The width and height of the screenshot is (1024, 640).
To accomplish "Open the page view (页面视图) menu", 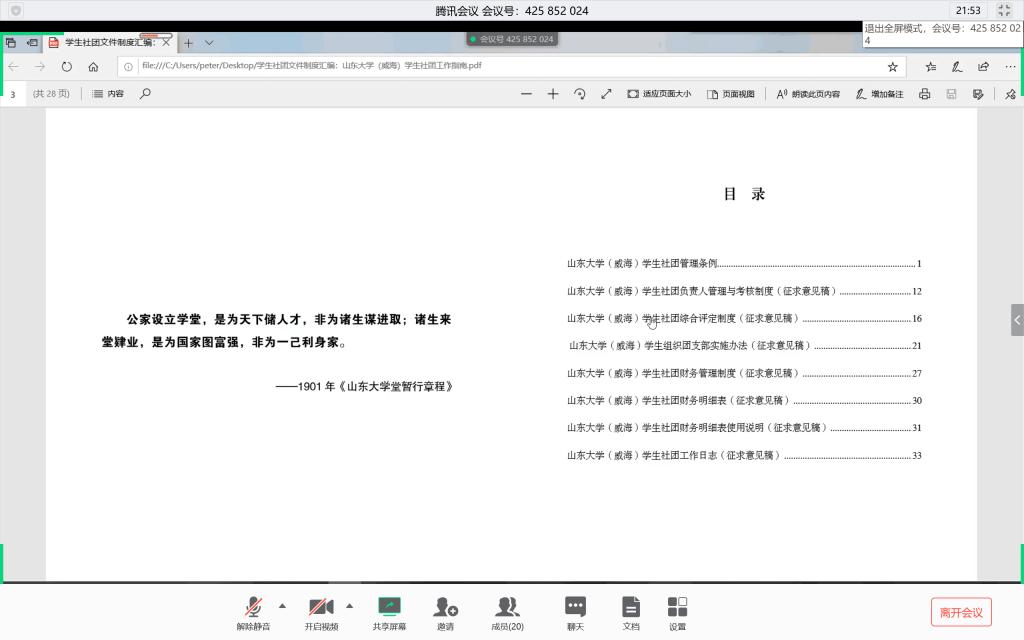I will (731, 94).
